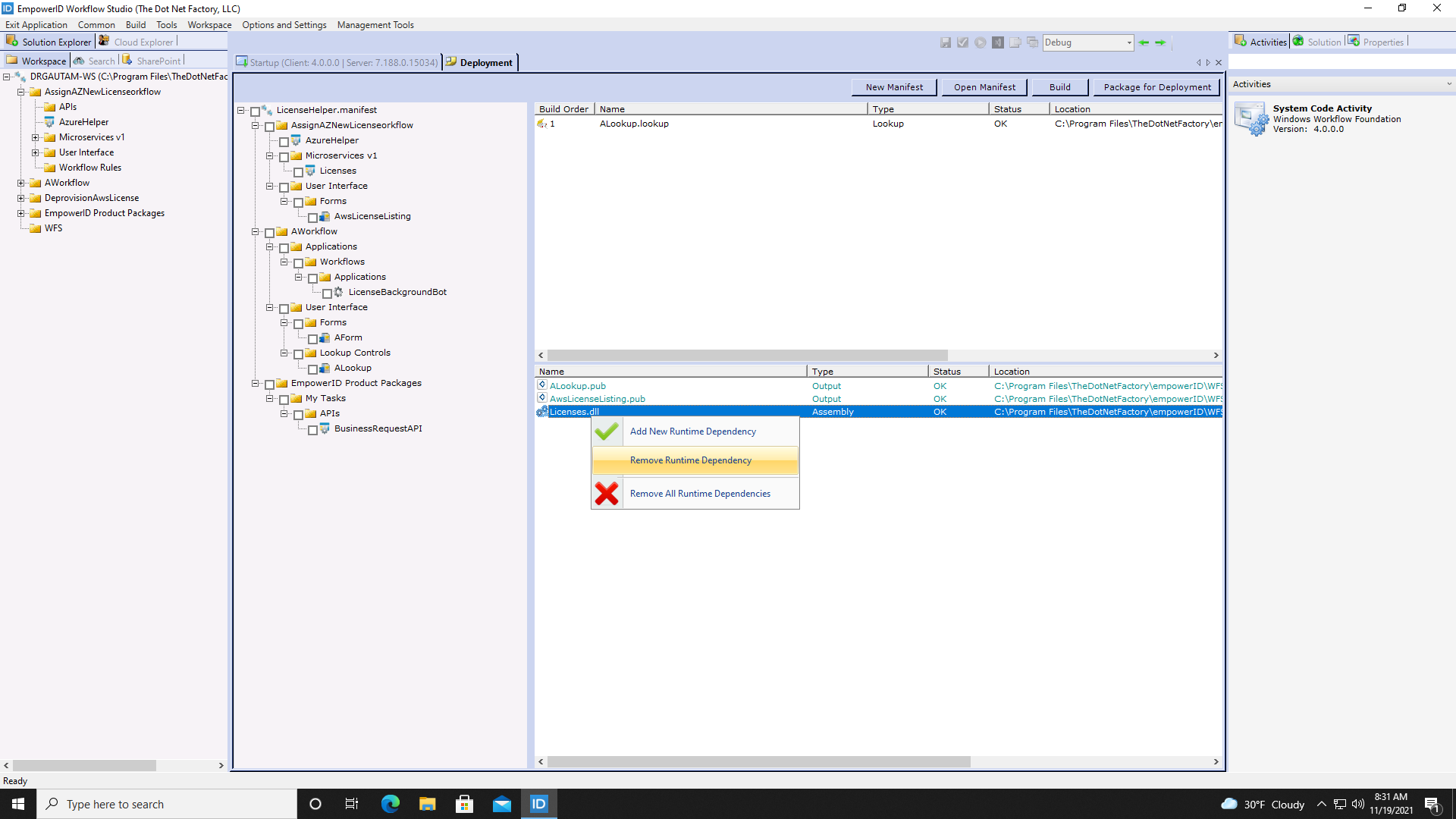Select Remove Runtime Dependency from the context menu
Viewport: 1456px width, 819px height.
(x=690, y=460)
